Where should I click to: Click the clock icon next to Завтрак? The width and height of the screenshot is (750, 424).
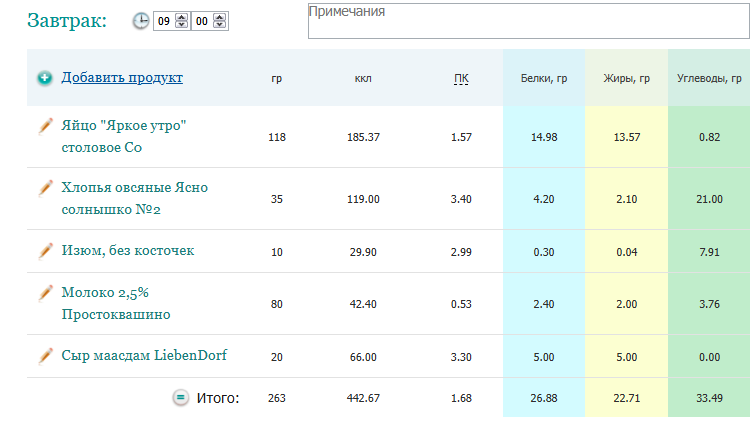[x=141, y=21]
